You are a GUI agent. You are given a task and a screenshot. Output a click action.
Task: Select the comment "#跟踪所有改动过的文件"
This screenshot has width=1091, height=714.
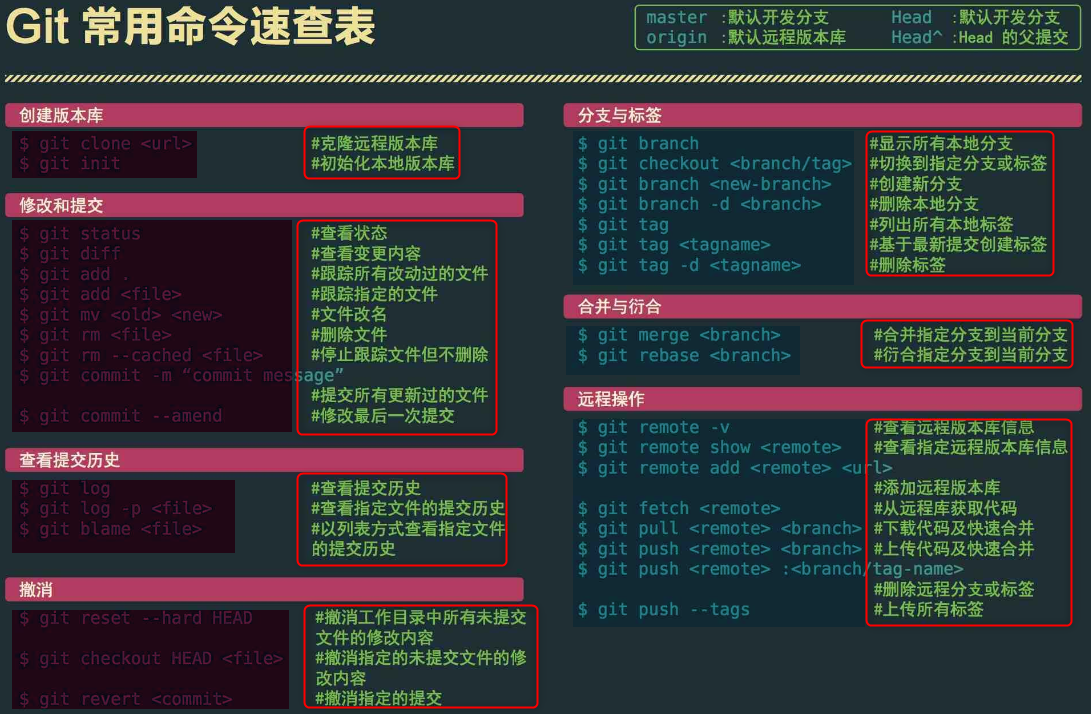pyautogui.click(x=399, y=274)
